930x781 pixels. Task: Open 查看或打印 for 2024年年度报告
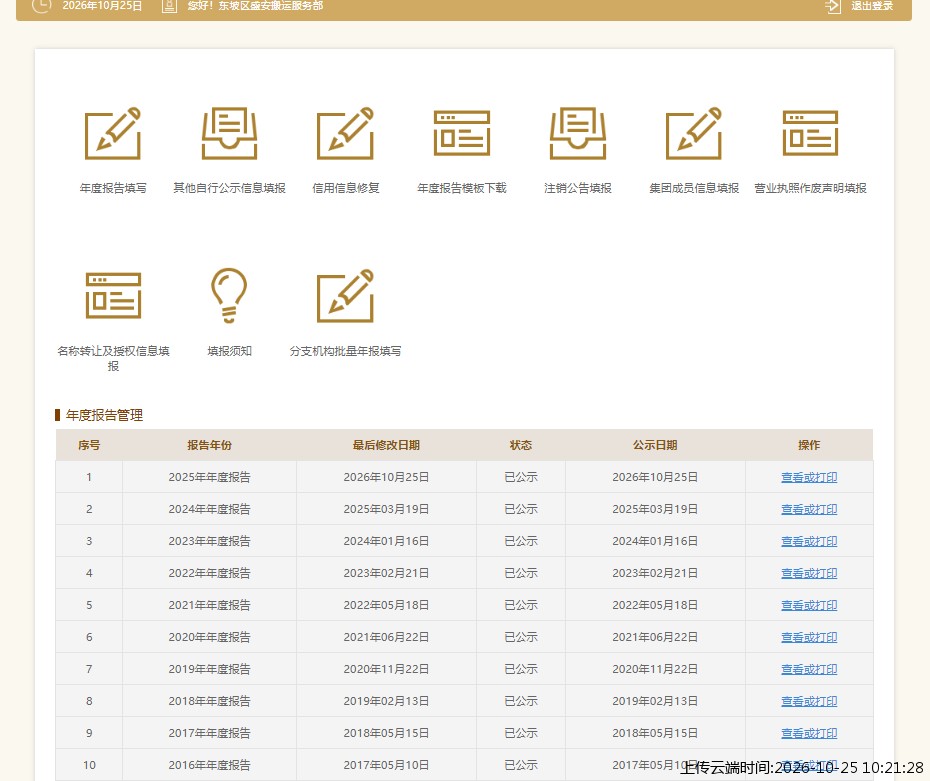[809, 509]
